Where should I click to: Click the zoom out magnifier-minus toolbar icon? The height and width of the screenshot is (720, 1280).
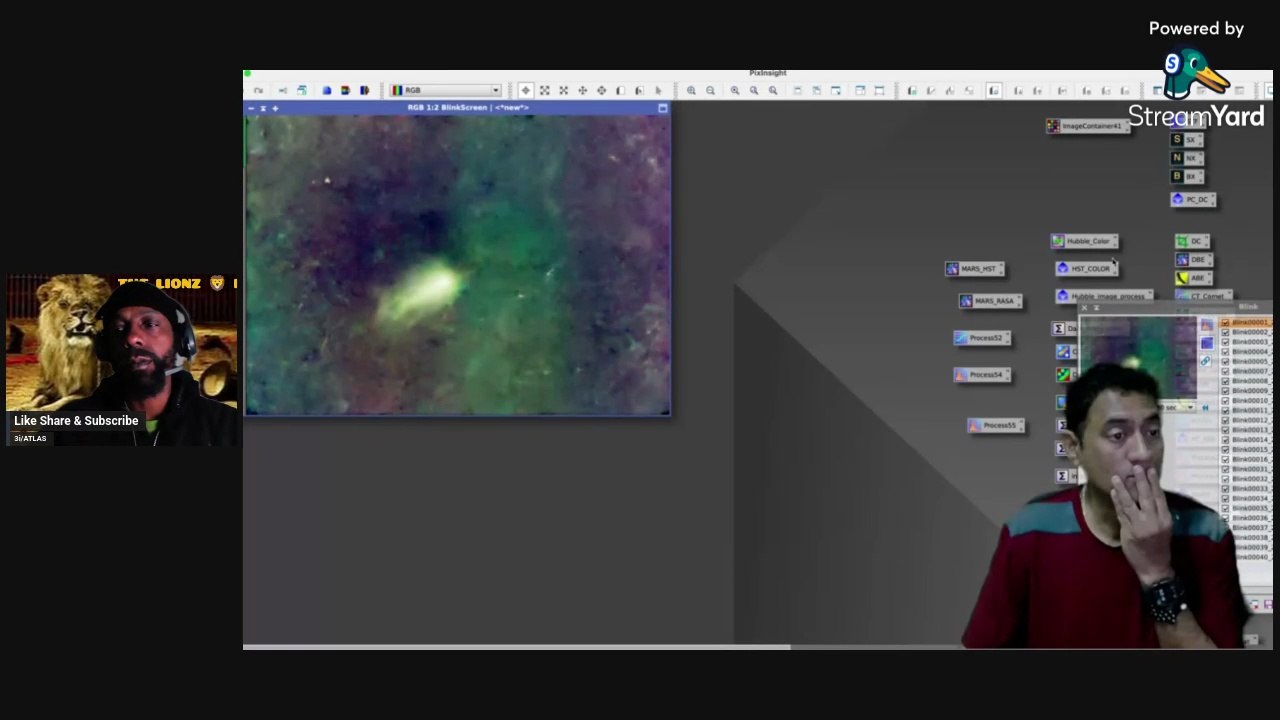point(710,91)
